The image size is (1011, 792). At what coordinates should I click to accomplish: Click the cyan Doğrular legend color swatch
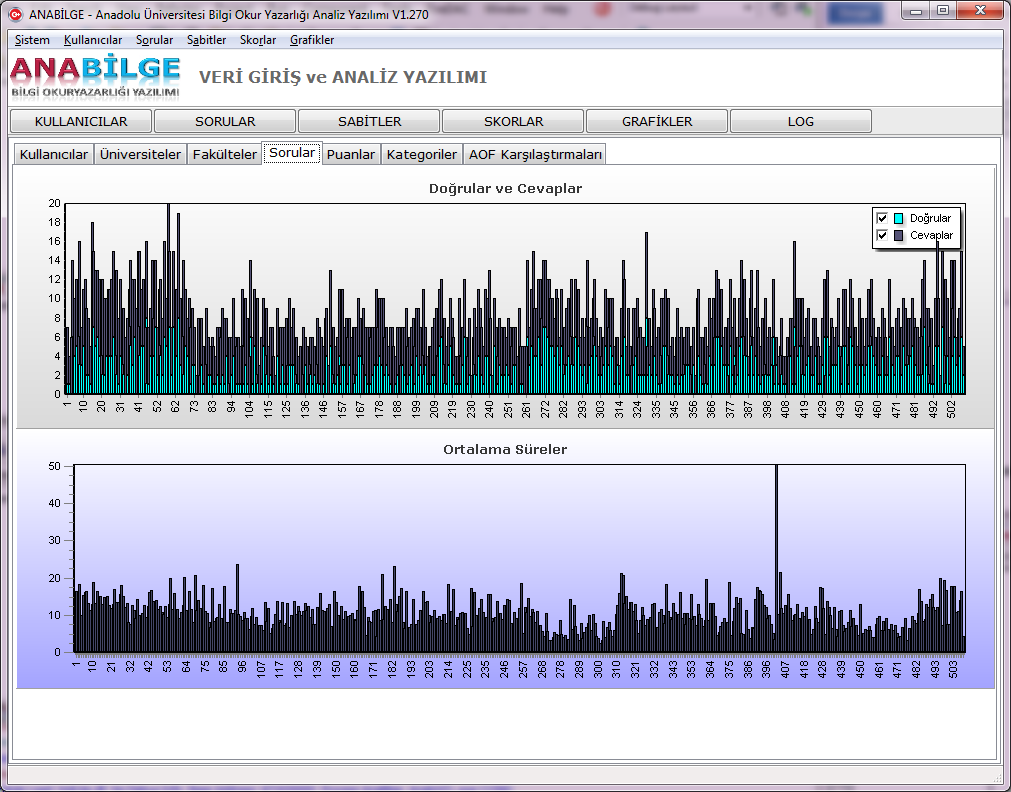click(x=898, y=218)
